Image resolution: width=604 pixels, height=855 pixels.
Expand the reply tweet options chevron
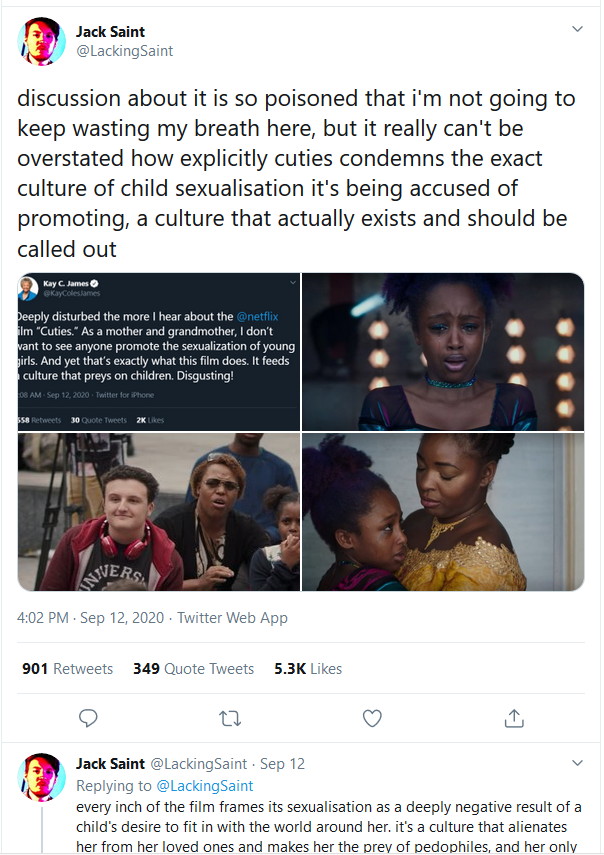(577, 763)
